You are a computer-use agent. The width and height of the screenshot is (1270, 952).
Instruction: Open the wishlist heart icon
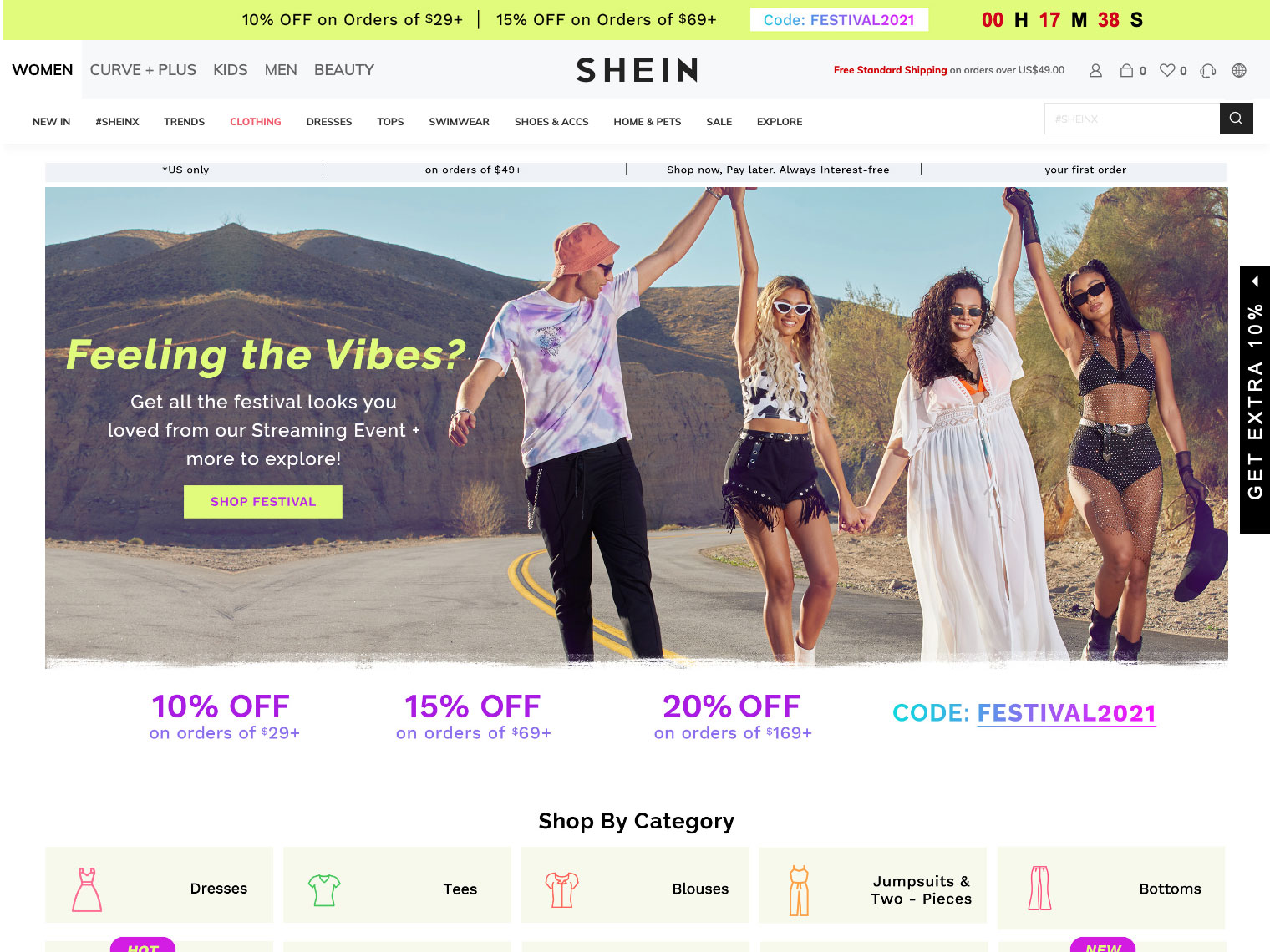point(1167,71)
